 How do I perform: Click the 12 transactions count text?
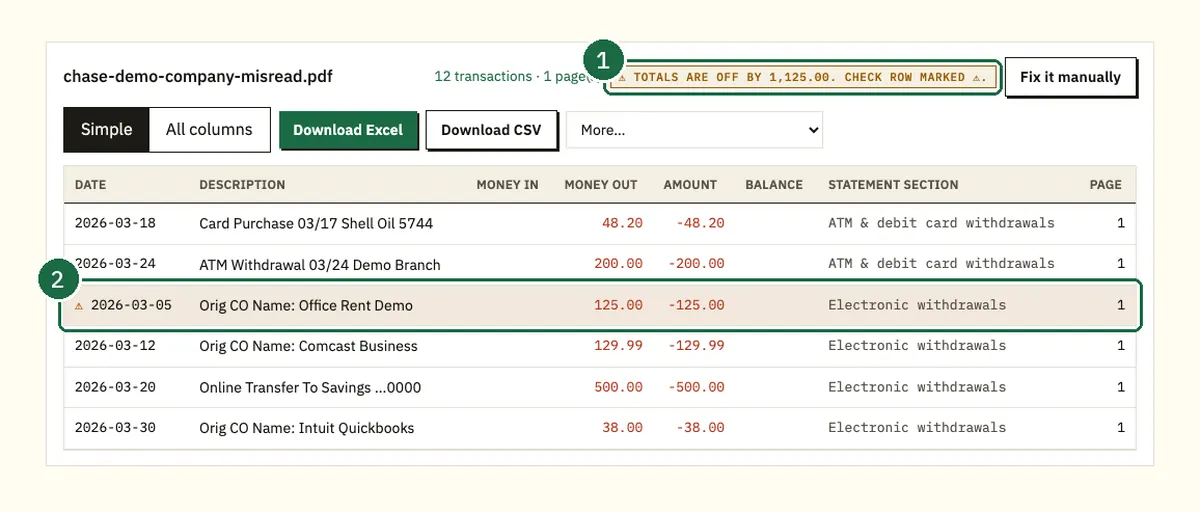483,76
